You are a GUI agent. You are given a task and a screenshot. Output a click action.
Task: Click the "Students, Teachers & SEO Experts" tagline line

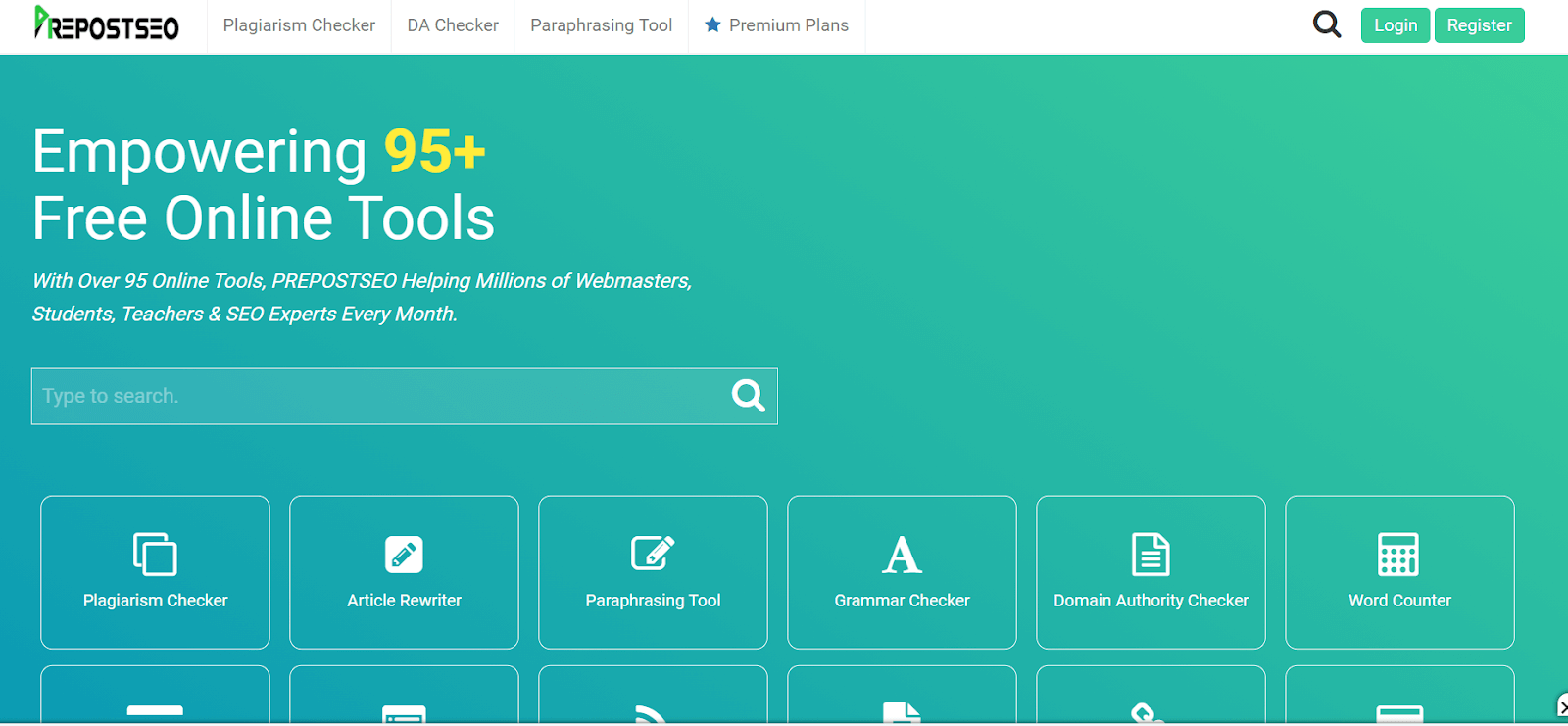(245, 315)
